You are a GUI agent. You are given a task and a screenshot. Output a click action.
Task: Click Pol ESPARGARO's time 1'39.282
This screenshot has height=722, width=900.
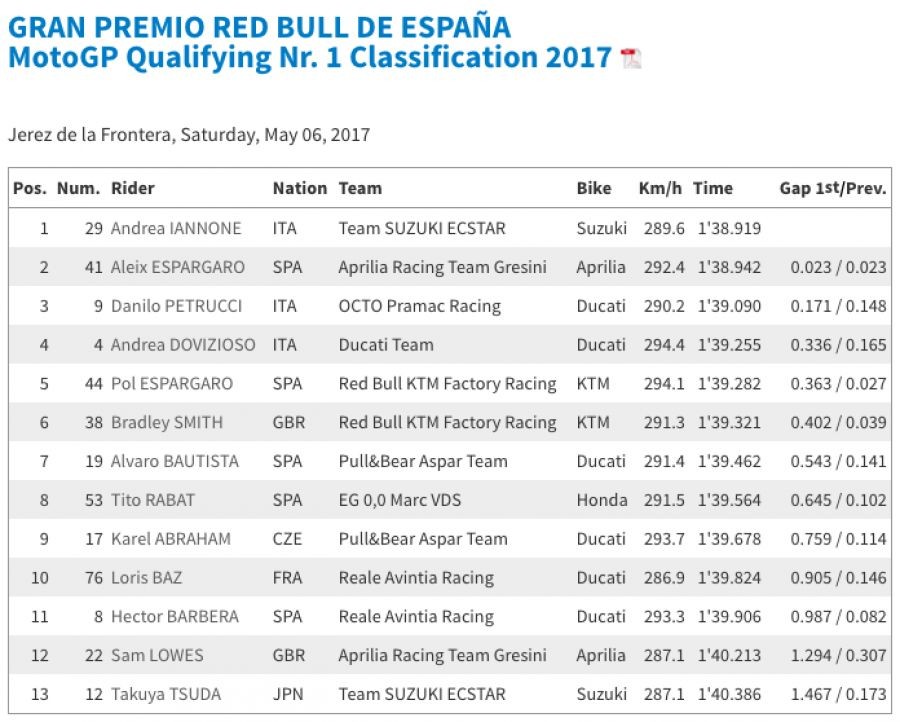pos(727,384)
